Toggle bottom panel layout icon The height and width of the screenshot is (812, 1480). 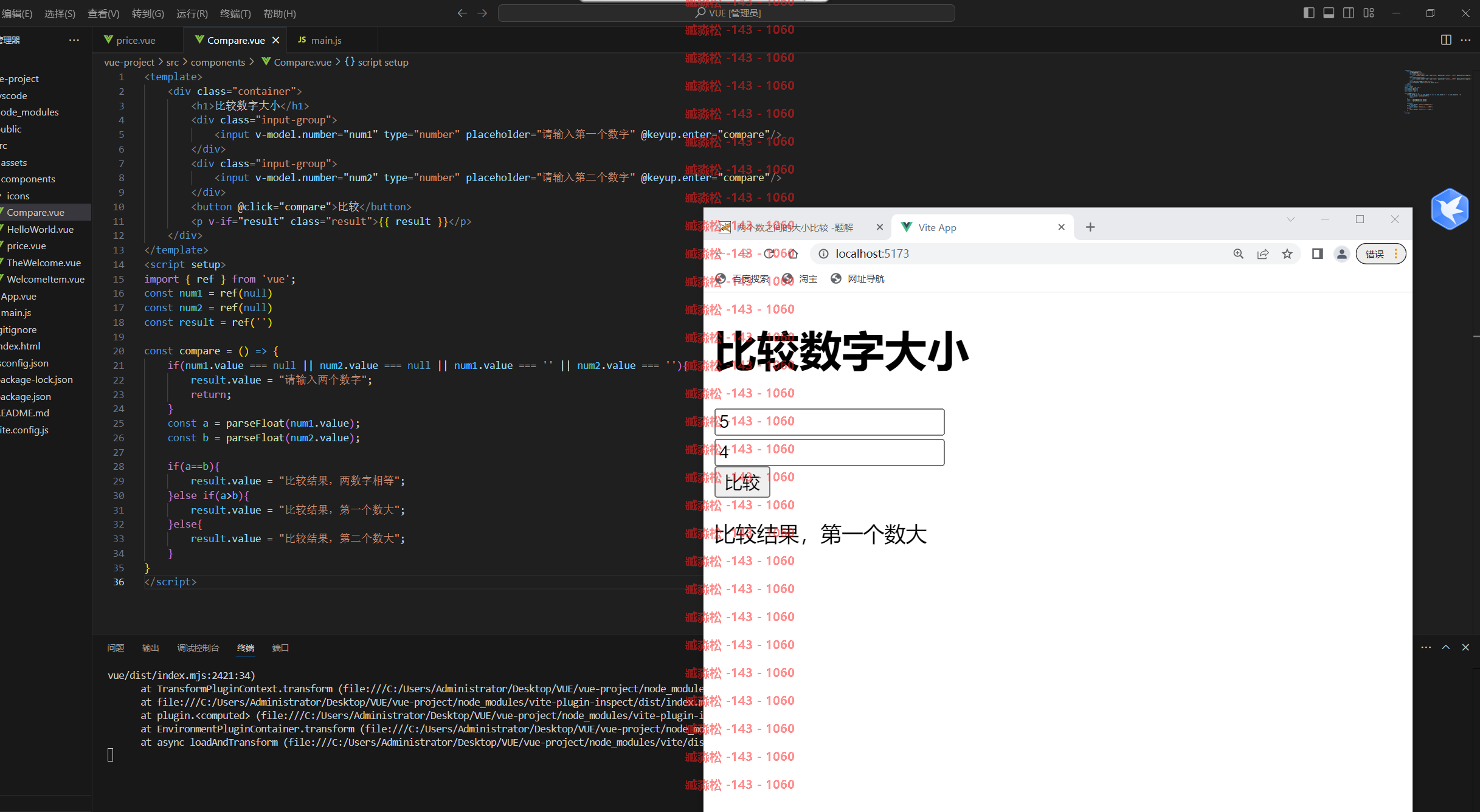coord(1329,13)
